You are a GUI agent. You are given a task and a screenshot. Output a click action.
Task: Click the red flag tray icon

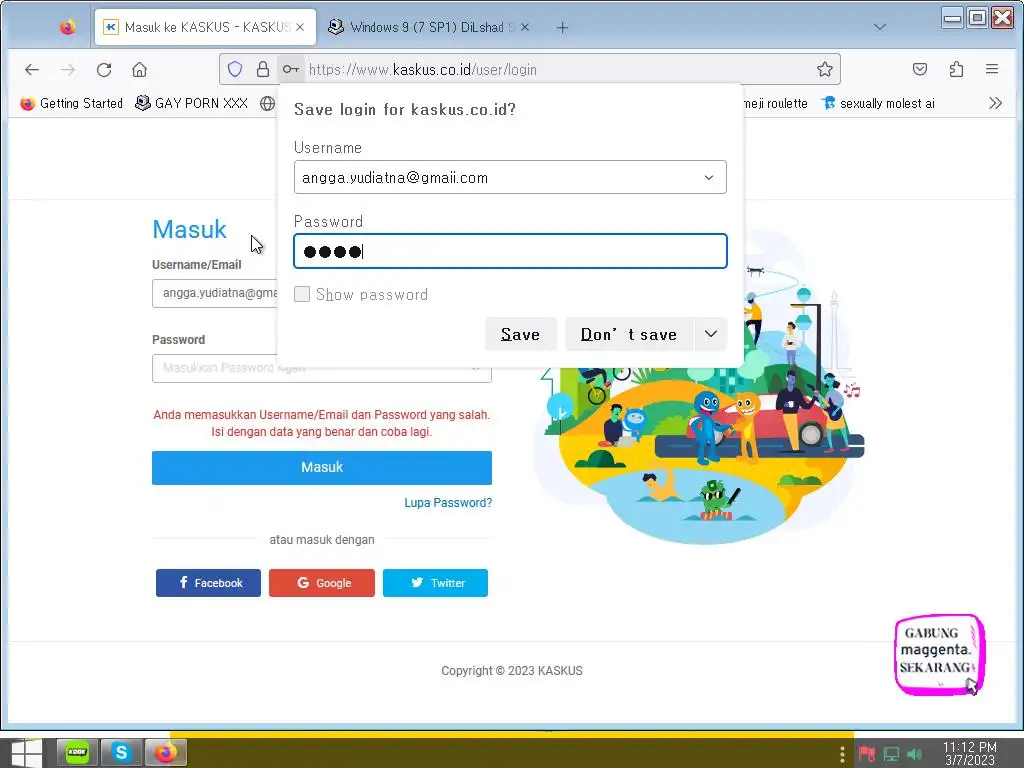pyautogui.click(x=867, y=754)
